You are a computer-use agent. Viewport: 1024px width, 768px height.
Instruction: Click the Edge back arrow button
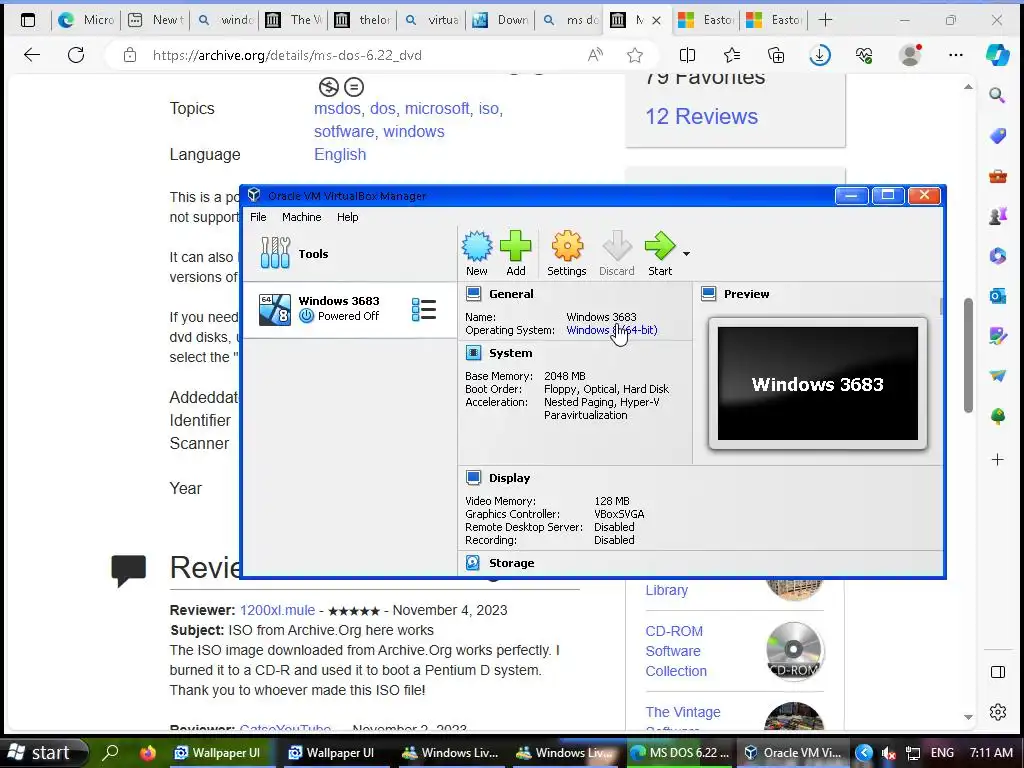tap(31, 55)
